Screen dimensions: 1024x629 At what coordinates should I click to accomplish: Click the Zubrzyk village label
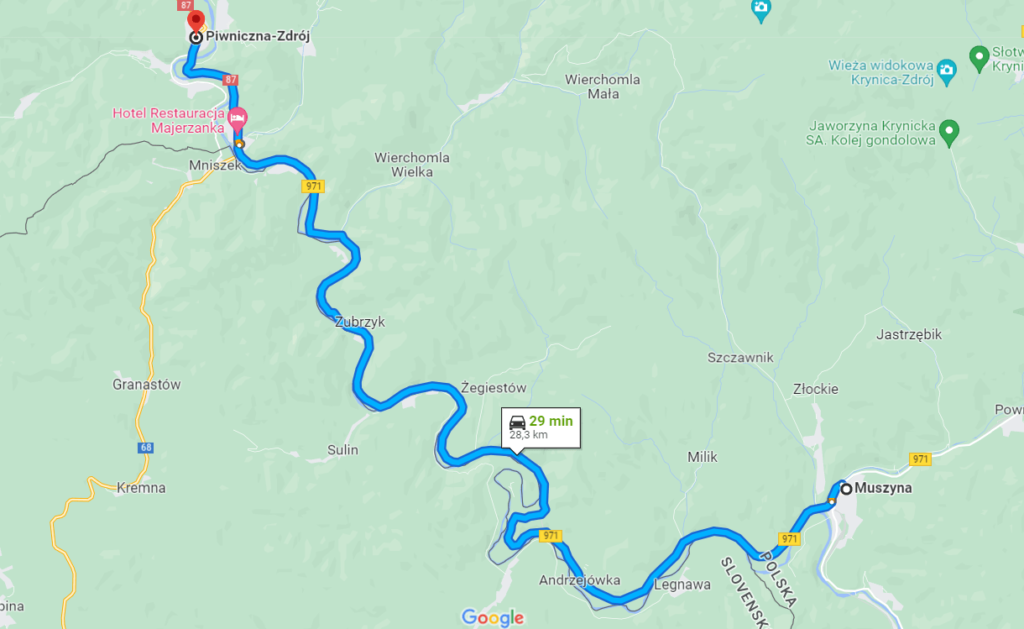[x=360, y=321]
